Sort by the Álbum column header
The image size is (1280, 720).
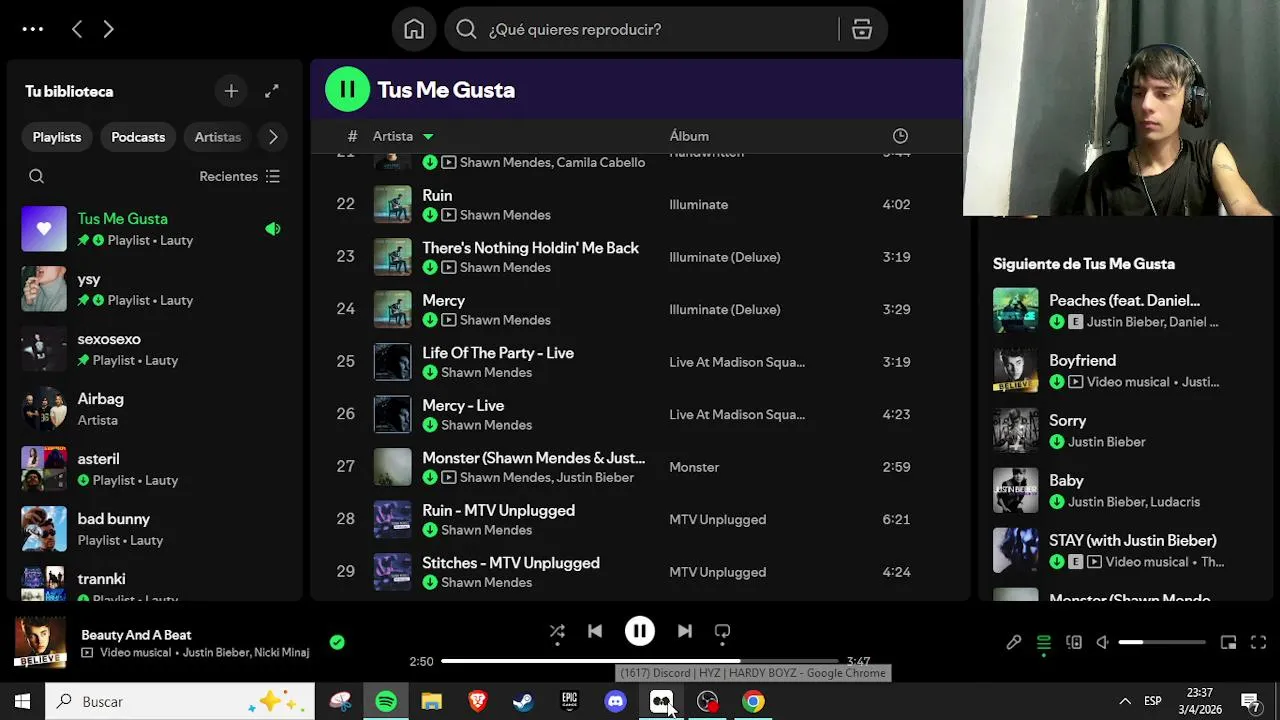coord(689,136)
